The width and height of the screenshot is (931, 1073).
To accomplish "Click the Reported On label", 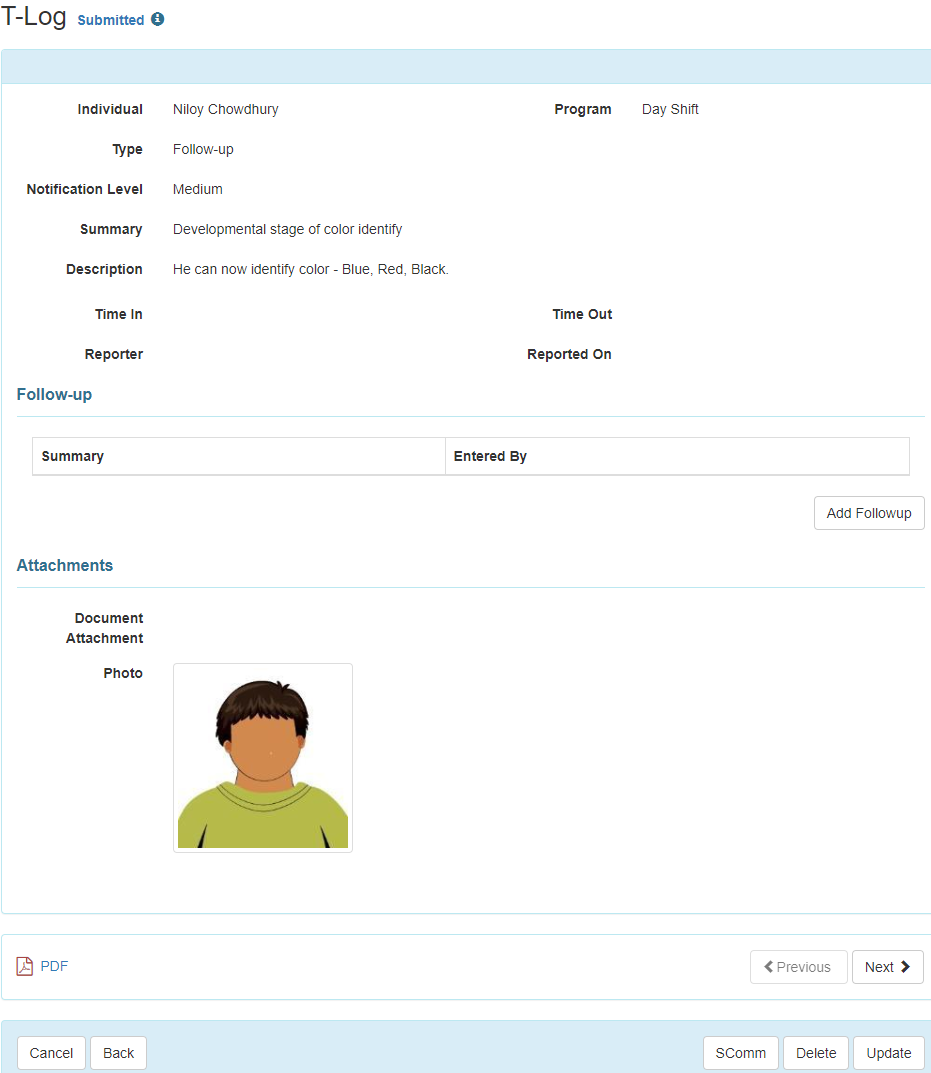I will pyautogui.click(x=569, y=354).
